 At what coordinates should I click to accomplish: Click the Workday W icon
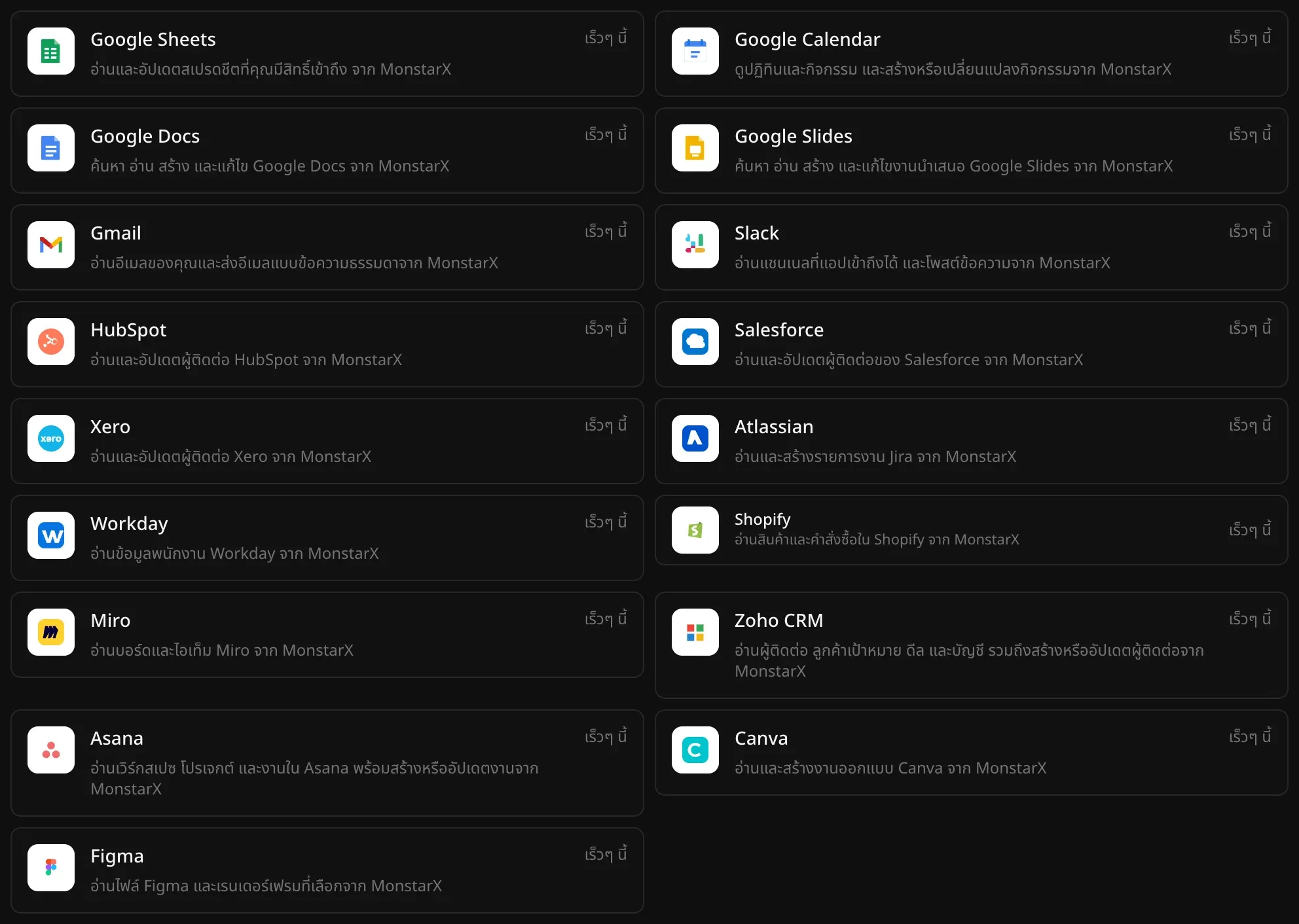(x=51, y=535)
